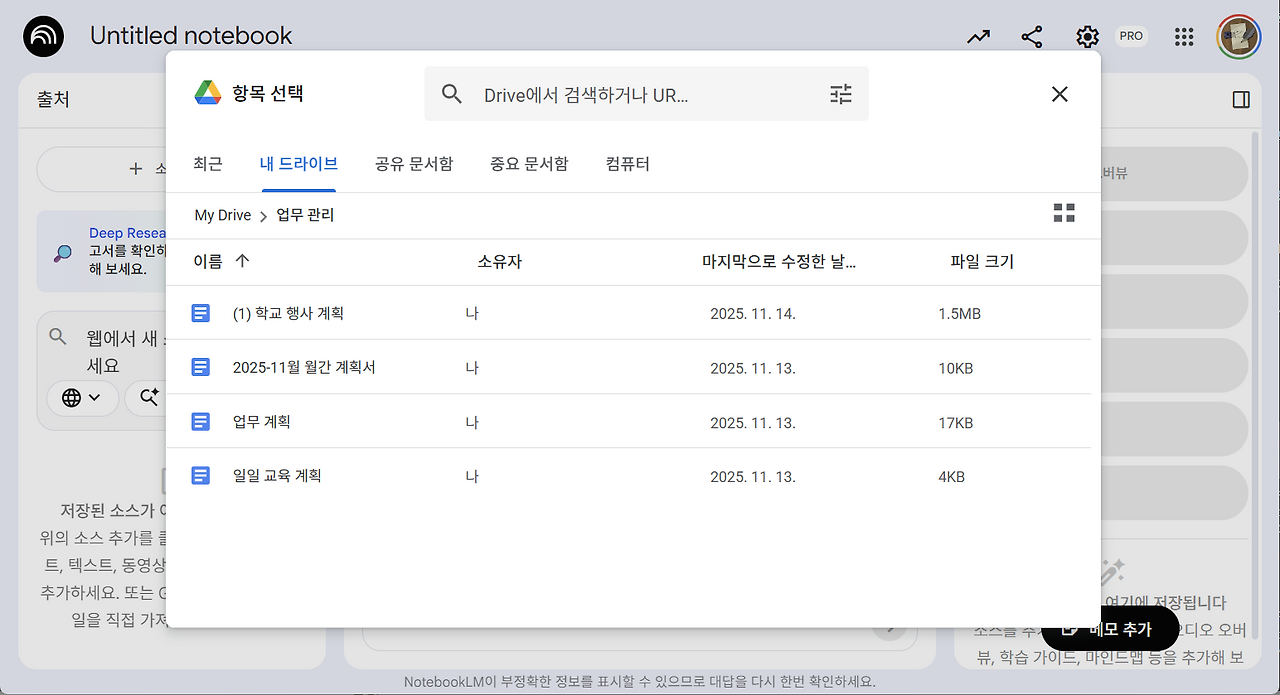The width and height of the screenshot is (1280, 695).
Task: Switch to grid view layout
Action: 1064,213
